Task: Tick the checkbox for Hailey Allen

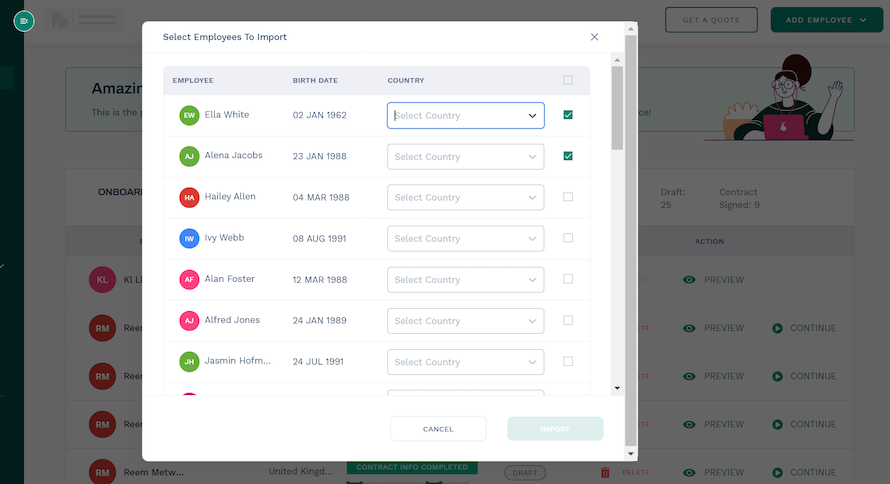Action: pyautogui.click(x=568, y=197)
